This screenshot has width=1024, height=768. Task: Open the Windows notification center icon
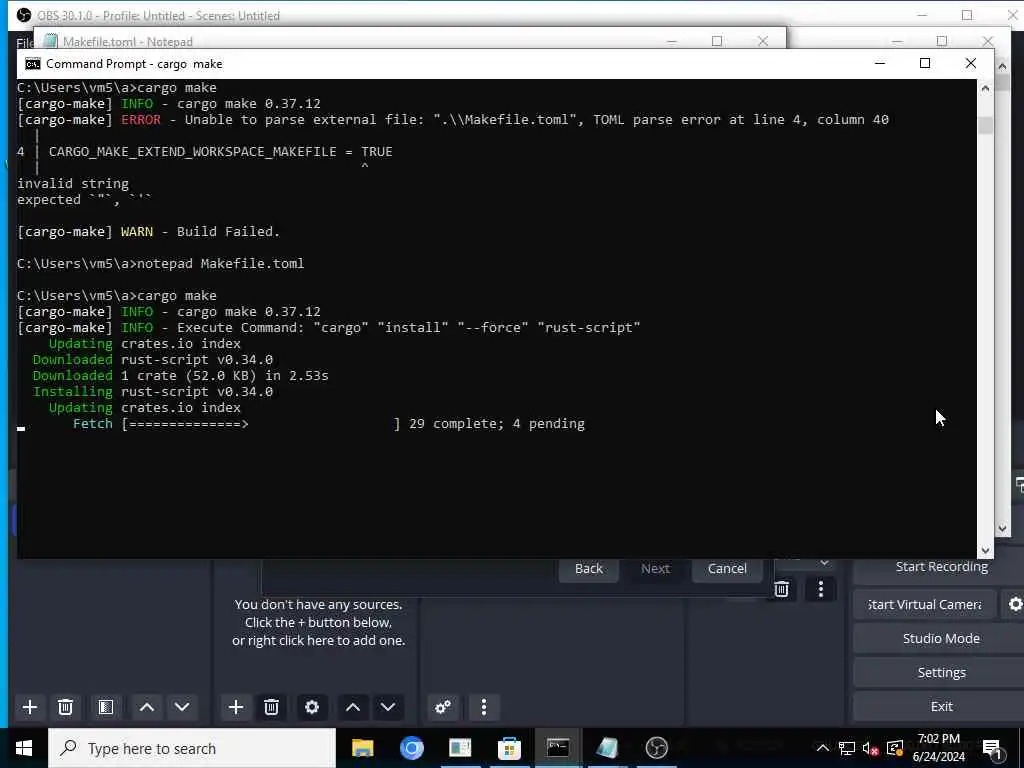[993, 748]
